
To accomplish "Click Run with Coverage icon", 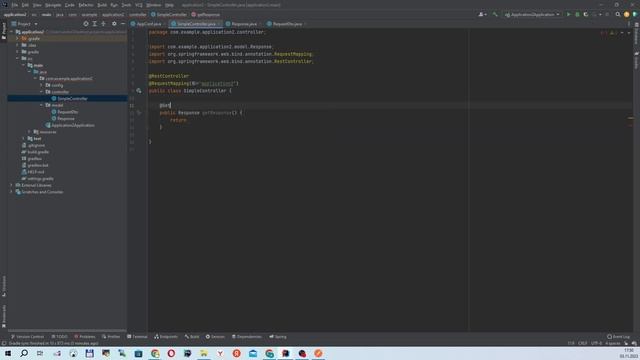I will coord(586,14).
